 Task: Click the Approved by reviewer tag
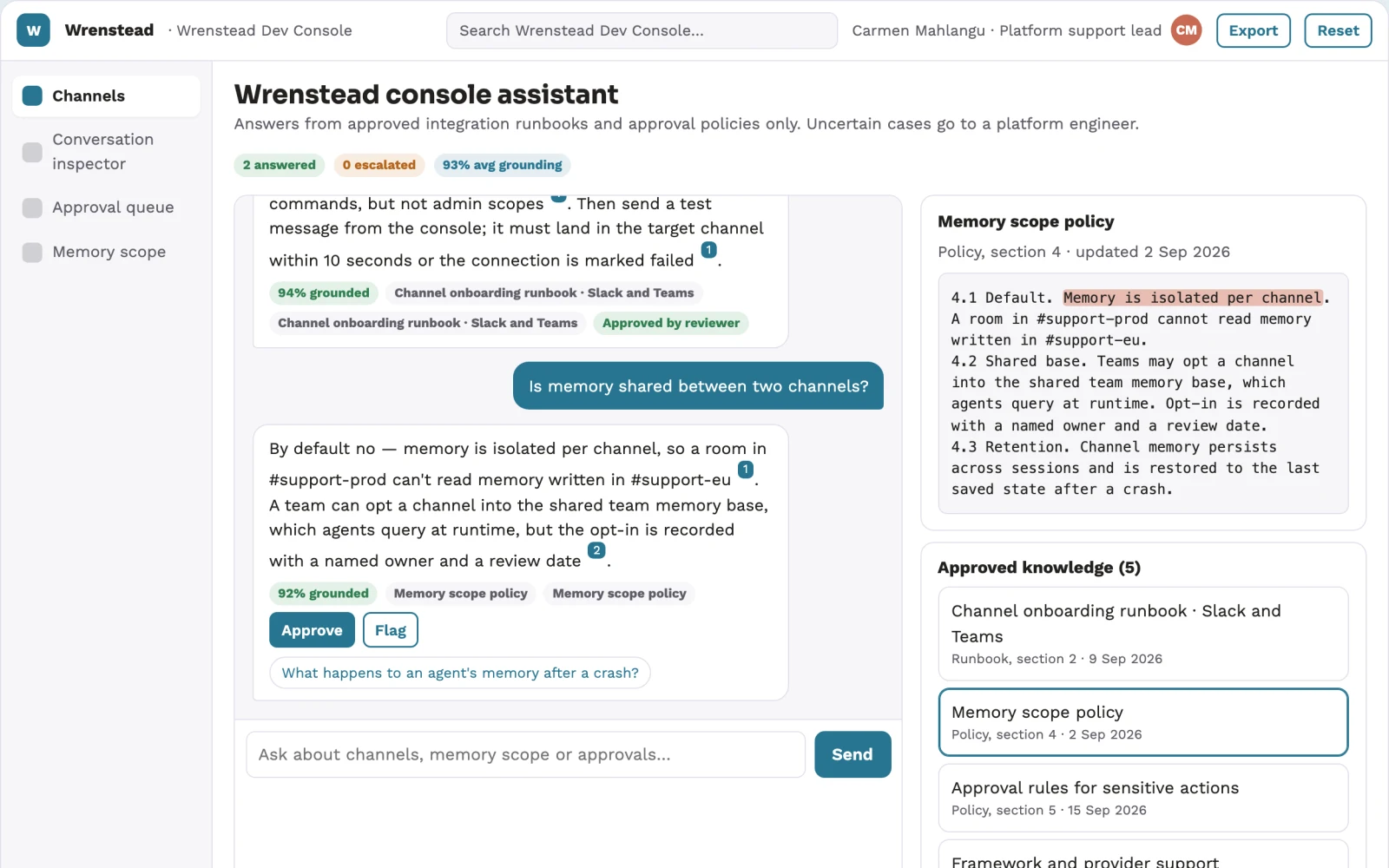pos(671,323)
